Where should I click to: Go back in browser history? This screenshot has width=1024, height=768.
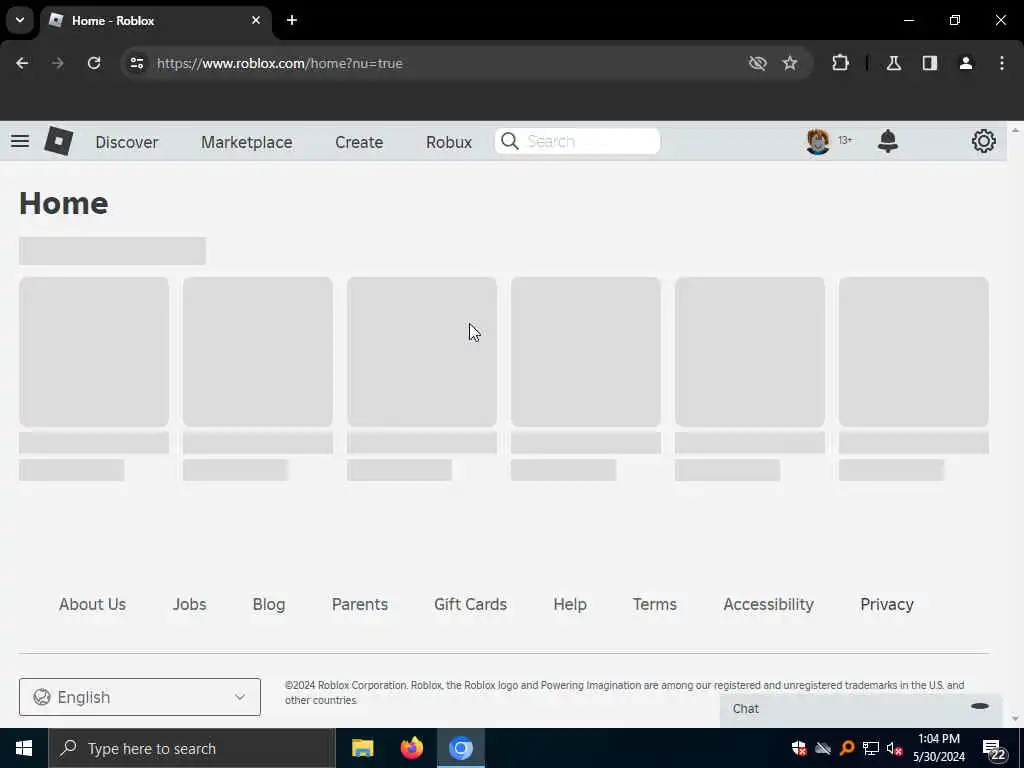[22, 63]
